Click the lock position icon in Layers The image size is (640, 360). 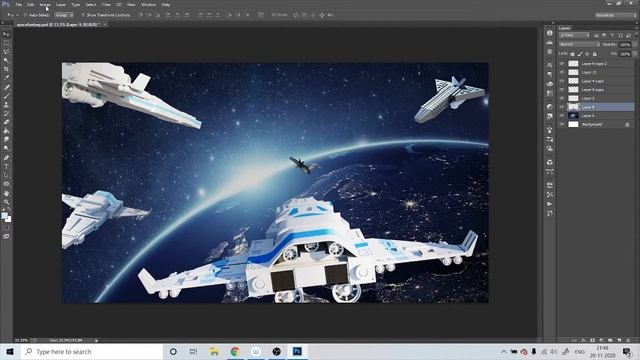[x=587, y=54]
